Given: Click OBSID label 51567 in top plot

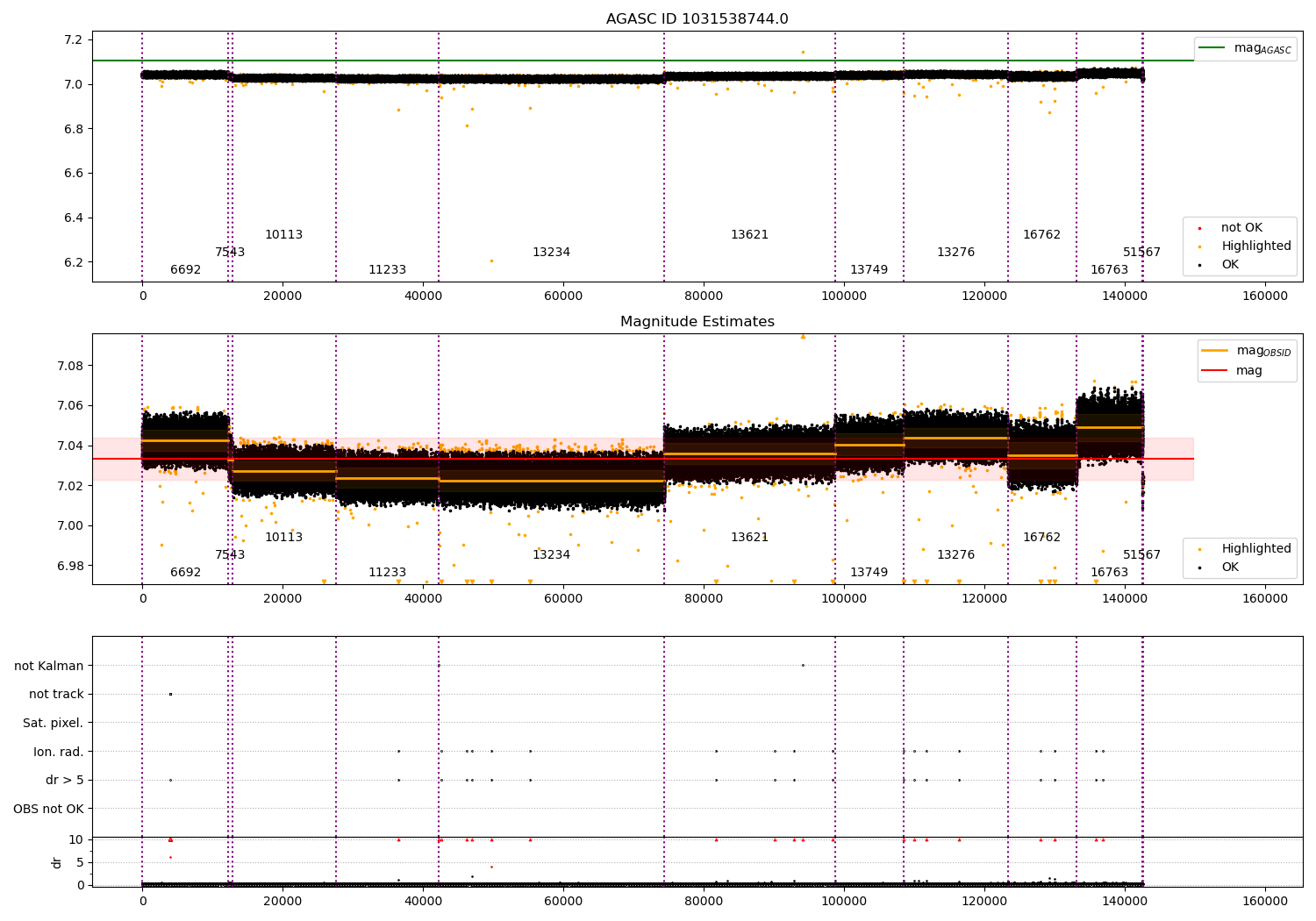Looking at the screenshot, I should [1141, 253].
